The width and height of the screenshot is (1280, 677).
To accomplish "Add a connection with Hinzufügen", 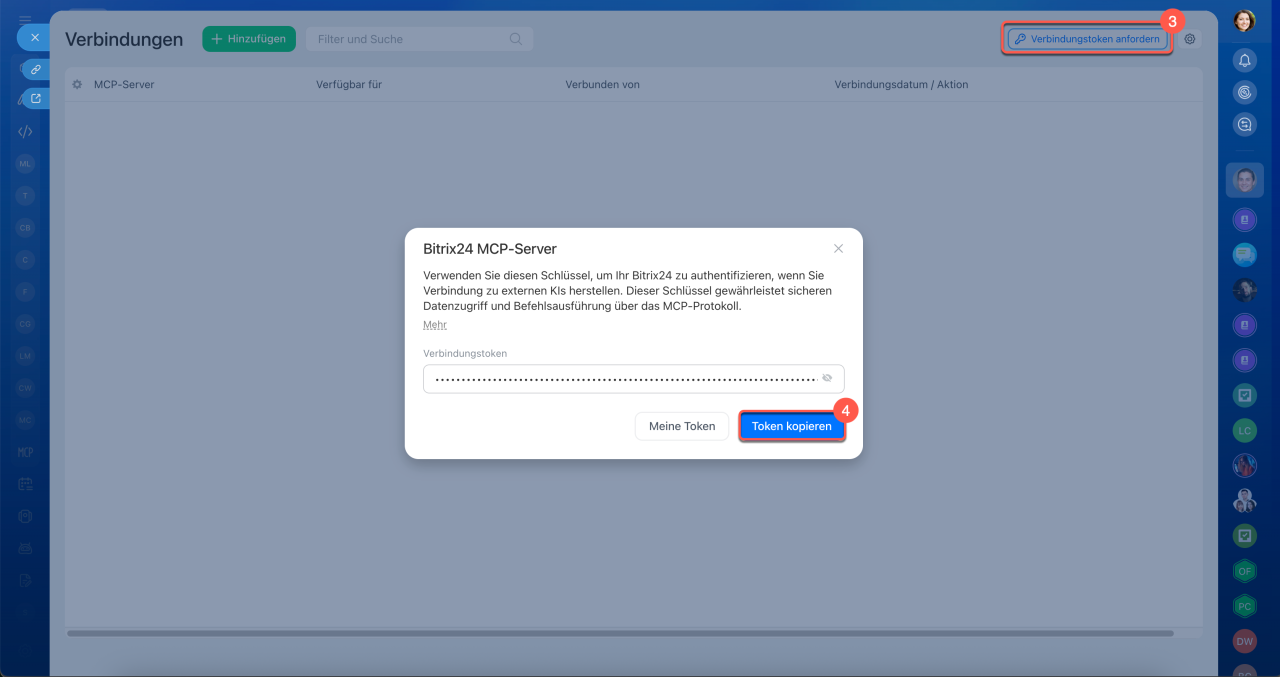I will point(249,39).
